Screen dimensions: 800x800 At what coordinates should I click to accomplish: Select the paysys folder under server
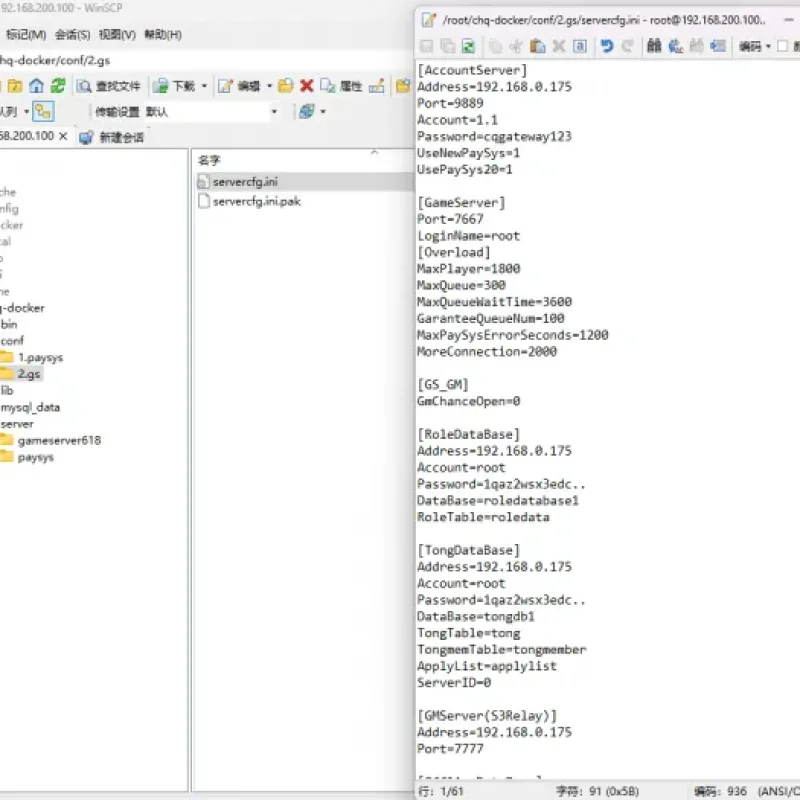pos(35,457)
